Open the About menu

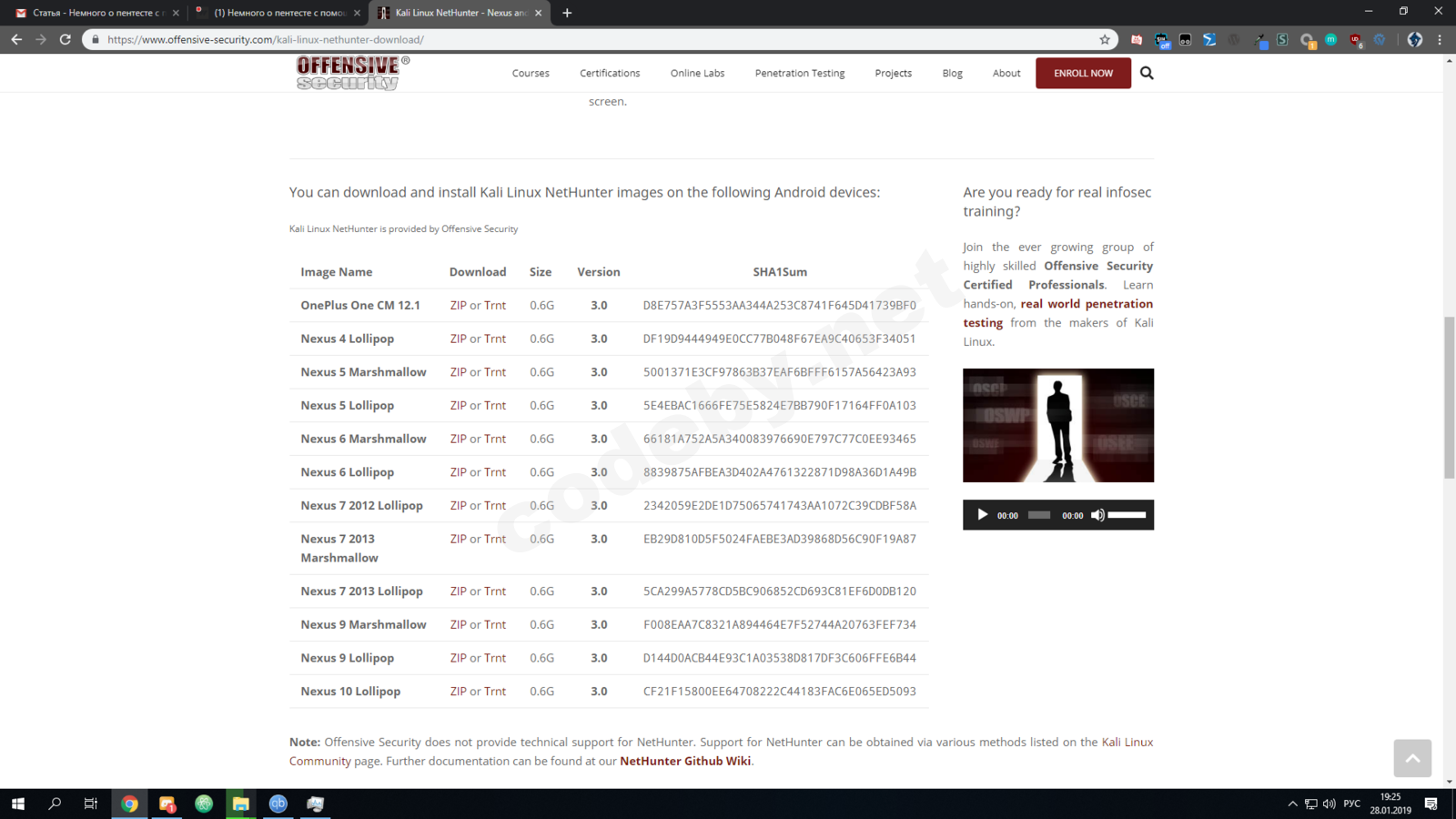tap(1006, 73)
